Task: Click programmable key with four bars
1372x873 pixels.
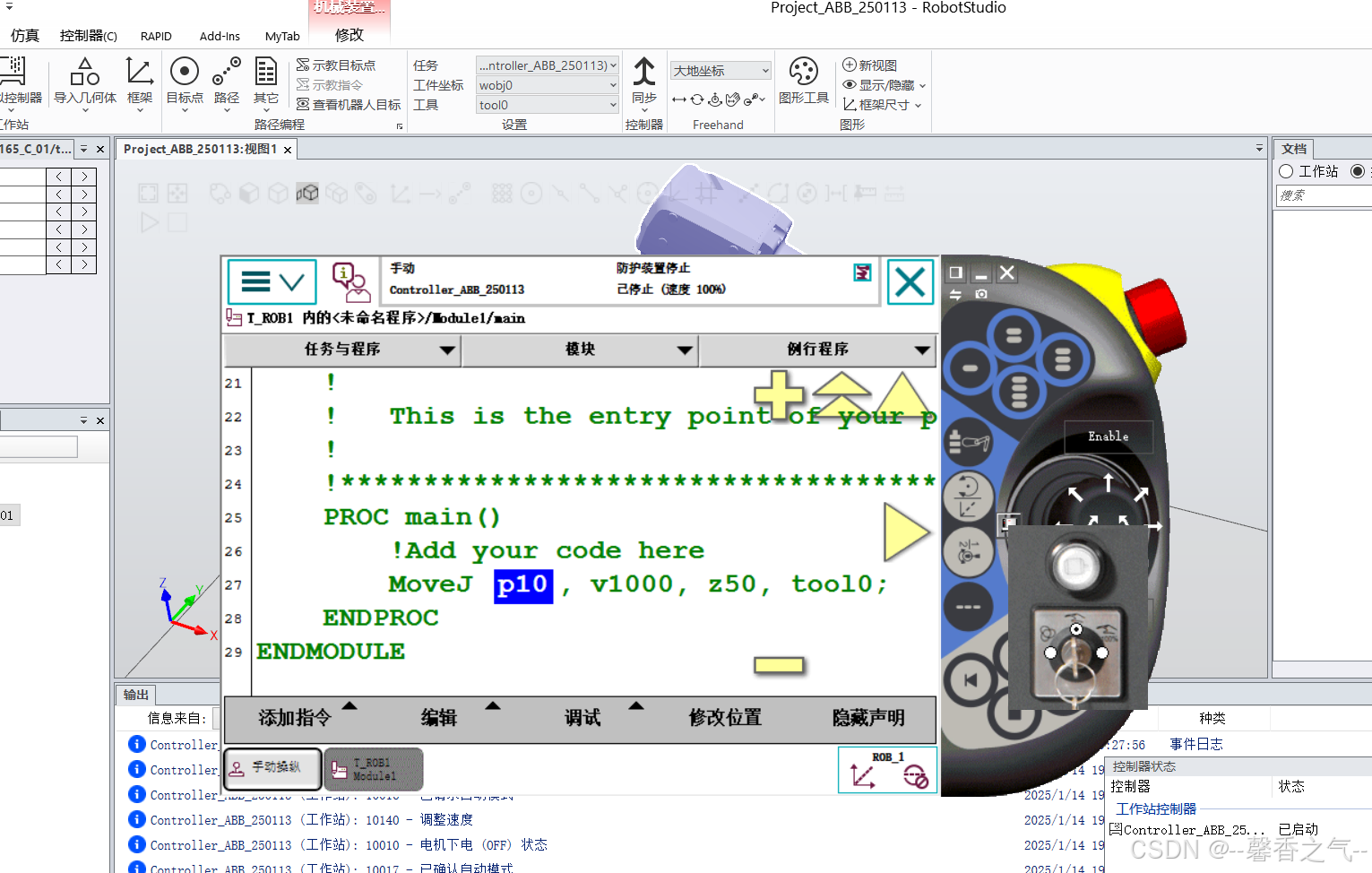Action: (1018, 391)
